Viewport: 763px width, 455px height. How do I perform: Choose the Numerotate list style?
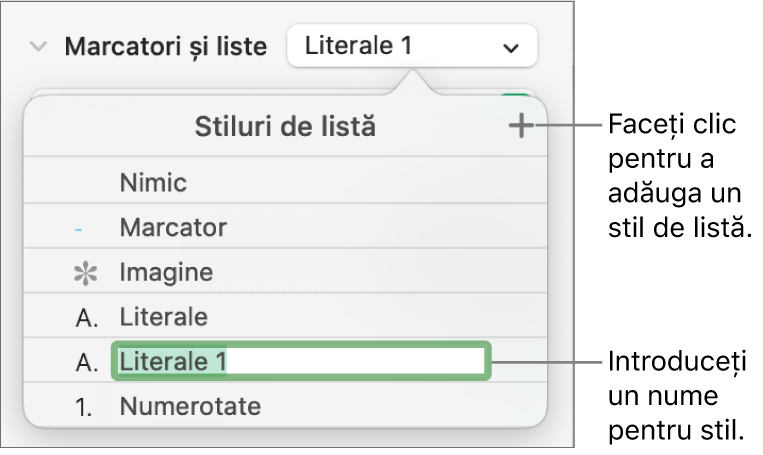pos(190,407)
